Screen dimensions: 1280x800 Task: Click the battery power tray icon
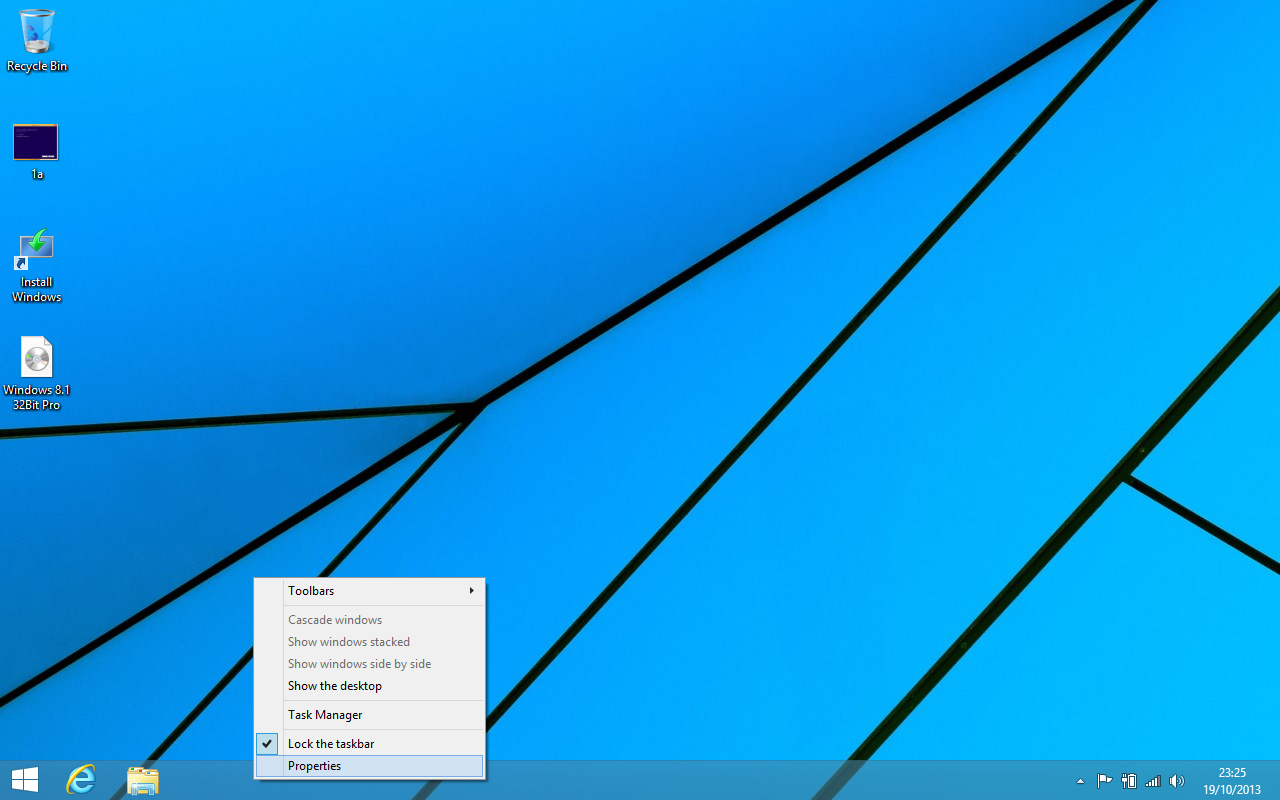pyautogui.click(x=1129, y=781)
